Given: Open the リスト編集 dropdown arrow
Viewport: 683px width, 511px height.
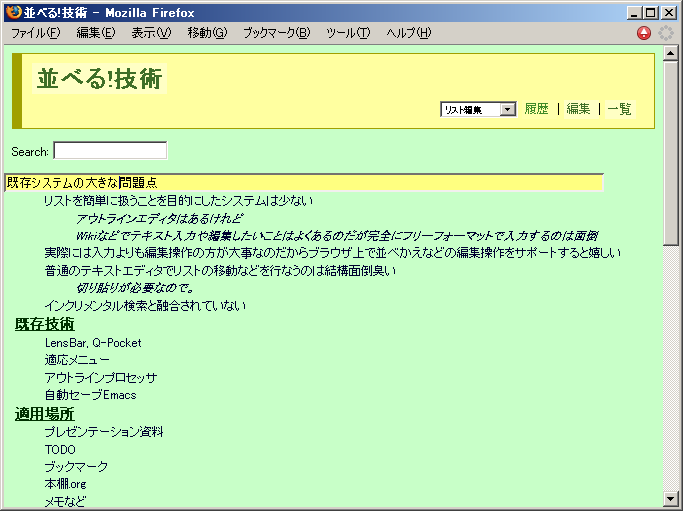Looking at the screenshot, I should 508,109.
